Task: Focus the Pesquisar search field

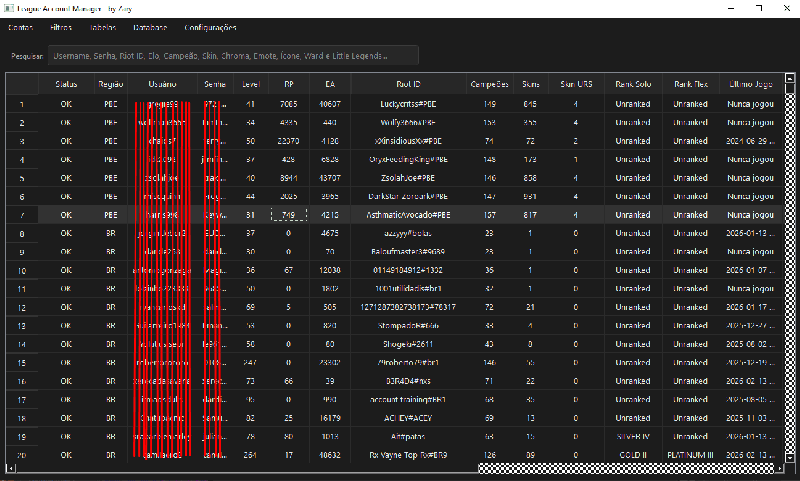Action: (x=232, y=56)
